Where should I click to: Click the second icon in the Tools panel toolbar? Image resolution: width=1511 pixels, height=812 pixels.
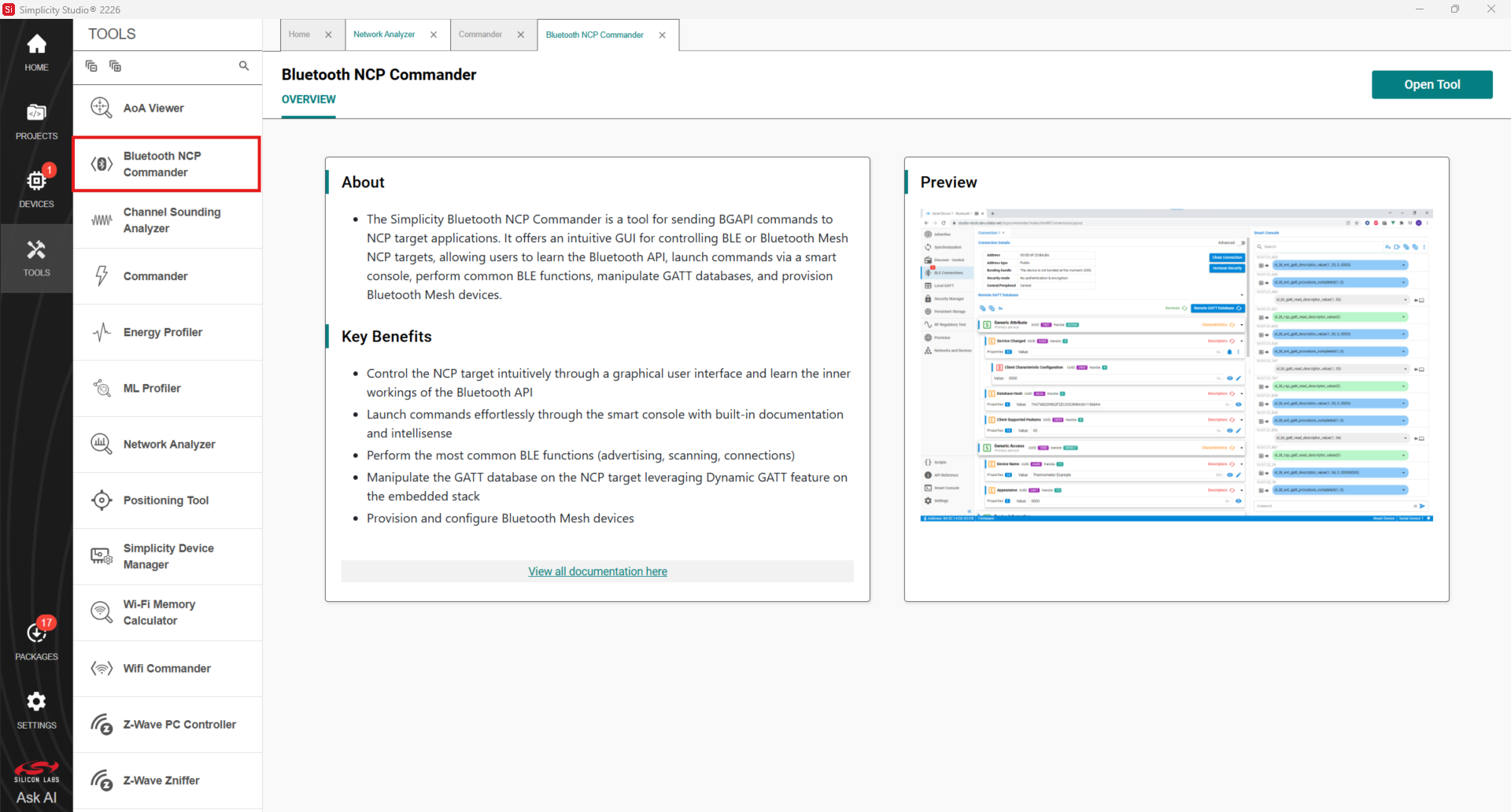[115, 66]
